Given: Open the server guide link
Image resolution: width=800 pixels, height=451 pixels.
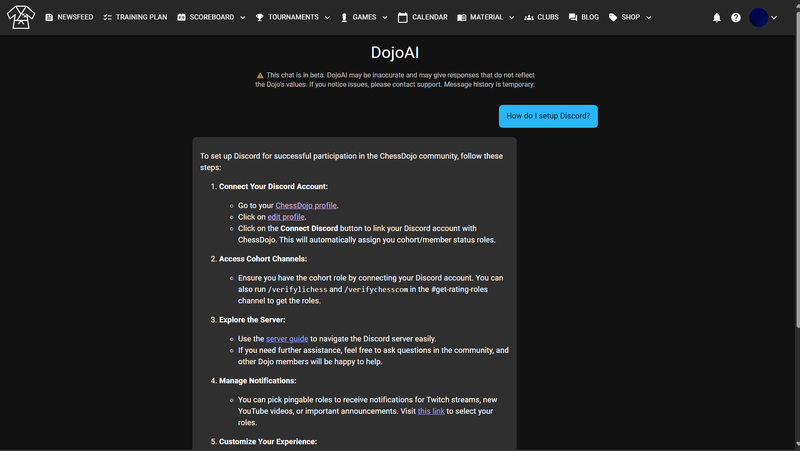Looking at the screenshot, I should click(287, 339).
